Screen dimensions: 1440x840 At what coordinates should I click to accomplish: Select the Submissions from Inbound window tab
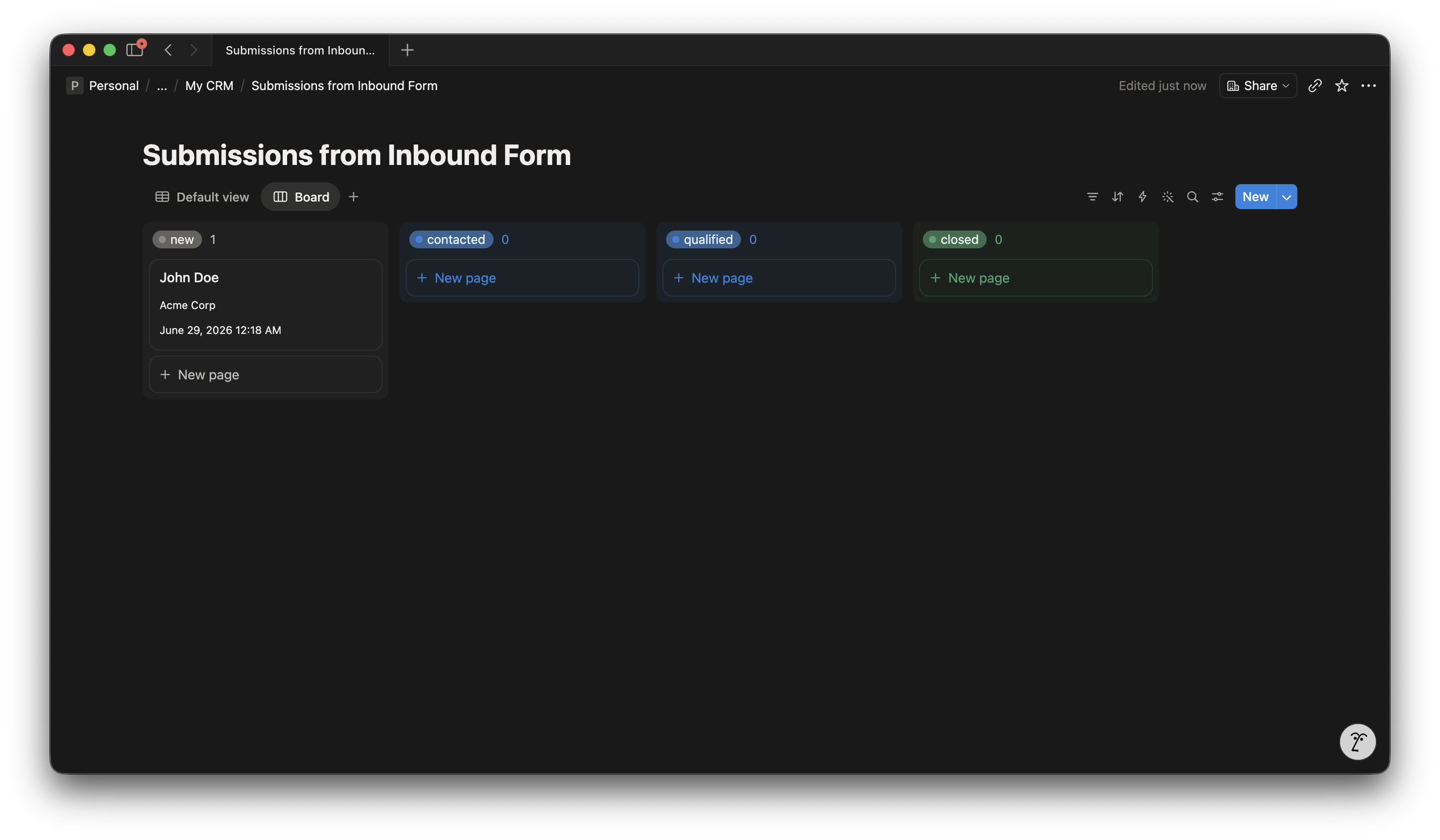click(300, 50)
